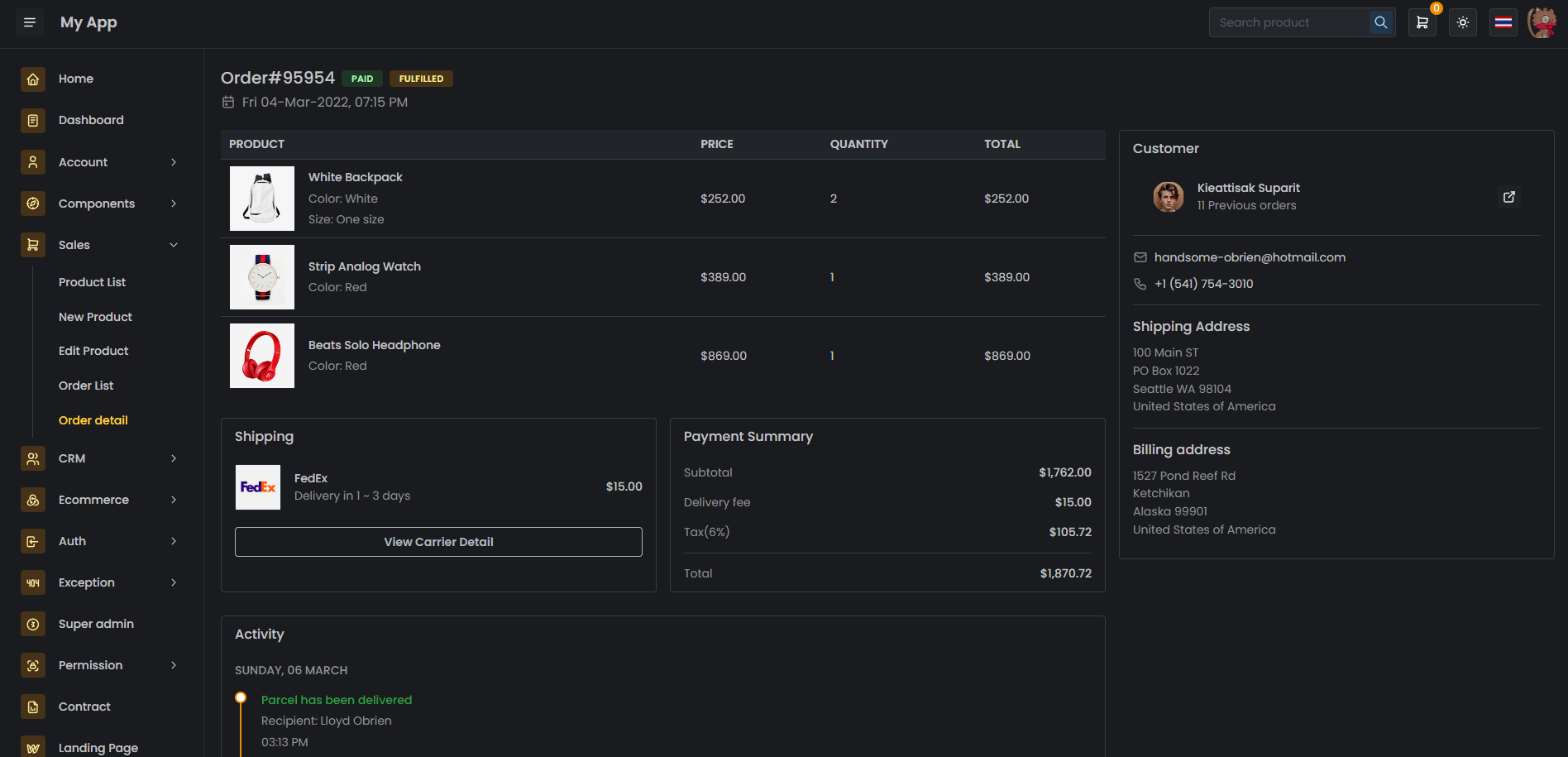Click the Account sidebar icon

33,162
